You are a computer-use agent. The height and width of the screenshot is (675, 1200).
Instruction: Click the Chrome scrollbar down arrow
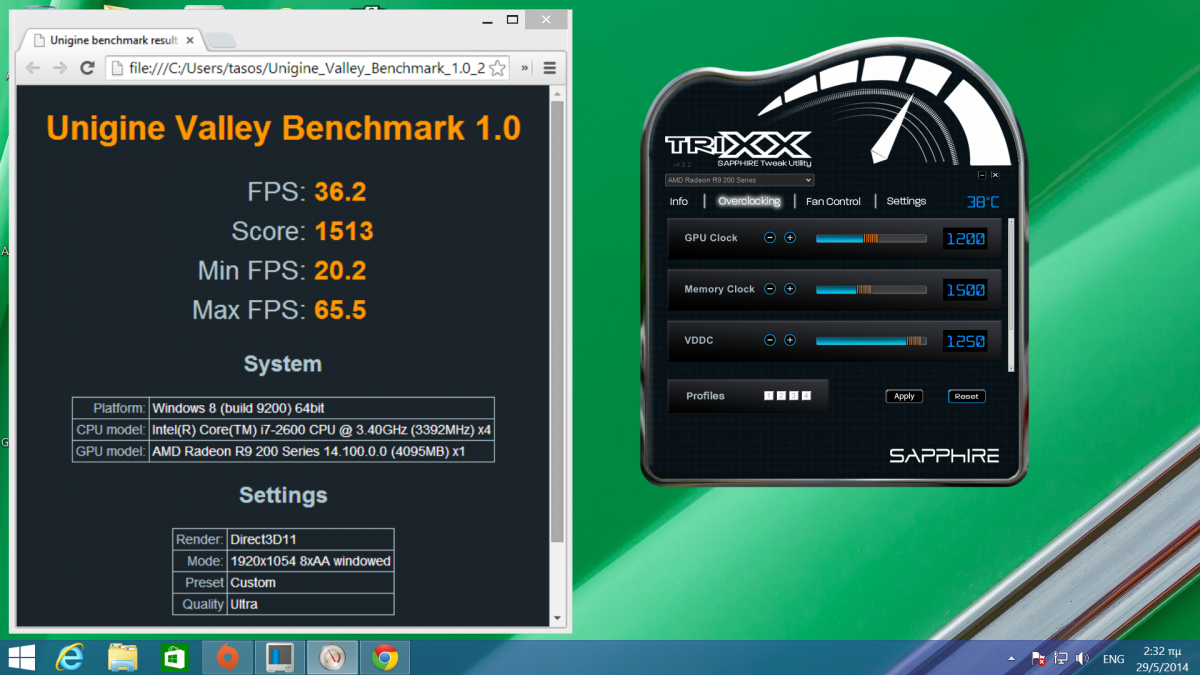[557, 619]
